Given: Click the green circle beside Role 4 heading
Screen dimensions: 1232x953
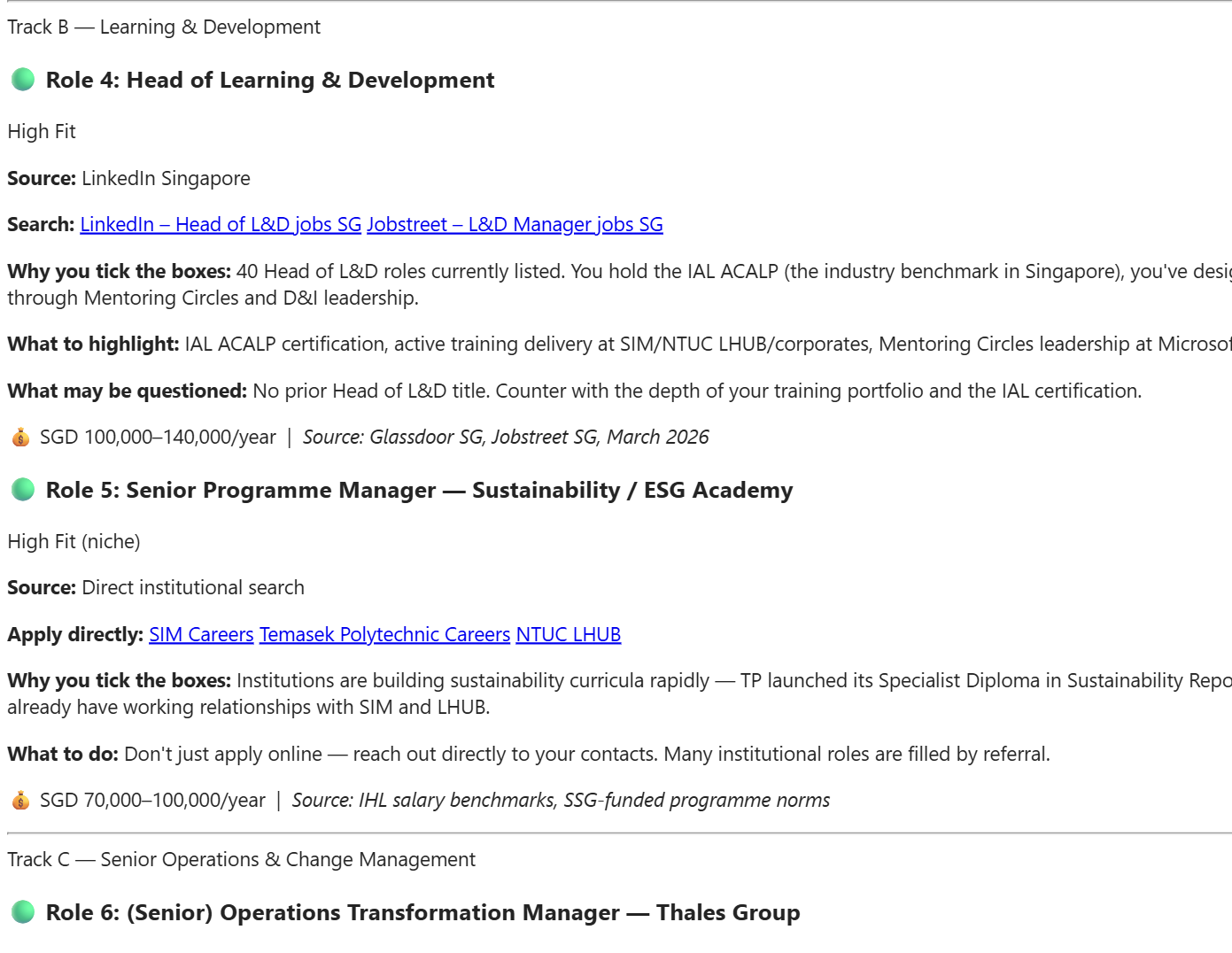Looking at the screenshot, I should point(23,80).
